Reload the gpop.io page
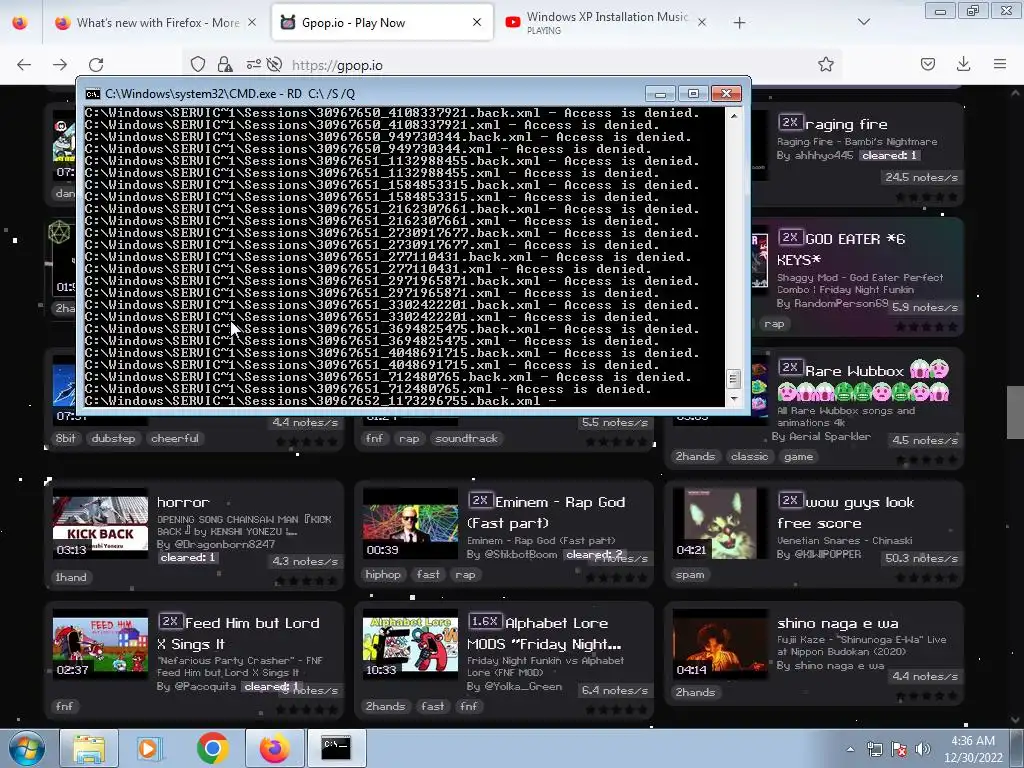Viewport: 1024px width, 768px height. point(96,65)
